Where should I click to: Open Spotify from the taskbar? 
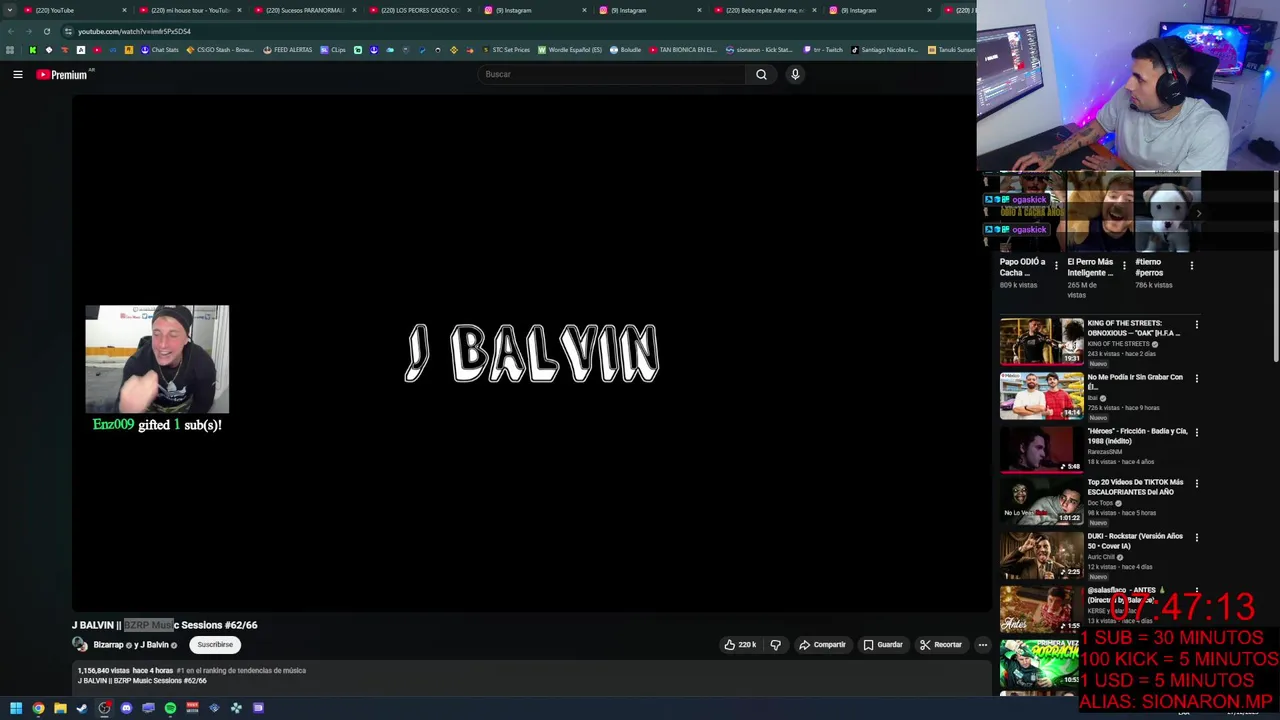click(x=170, y=708)
